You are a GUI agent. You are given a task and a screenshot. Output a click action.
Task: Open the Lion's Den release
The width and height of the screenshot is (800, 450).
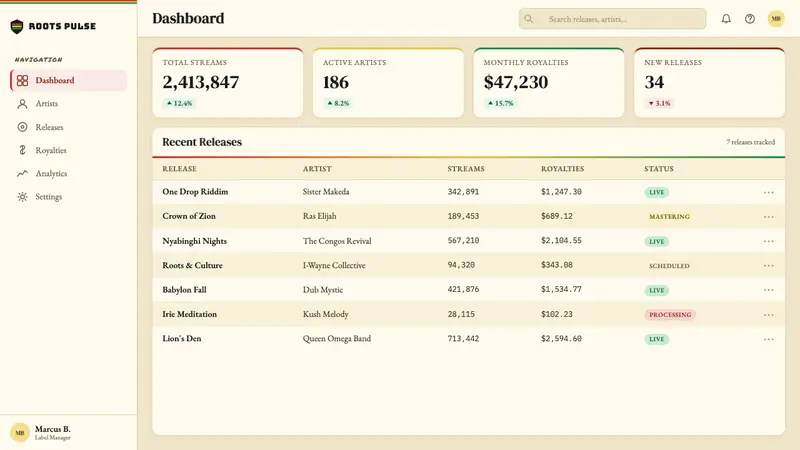pyautogui.click(x=182, y=339)
